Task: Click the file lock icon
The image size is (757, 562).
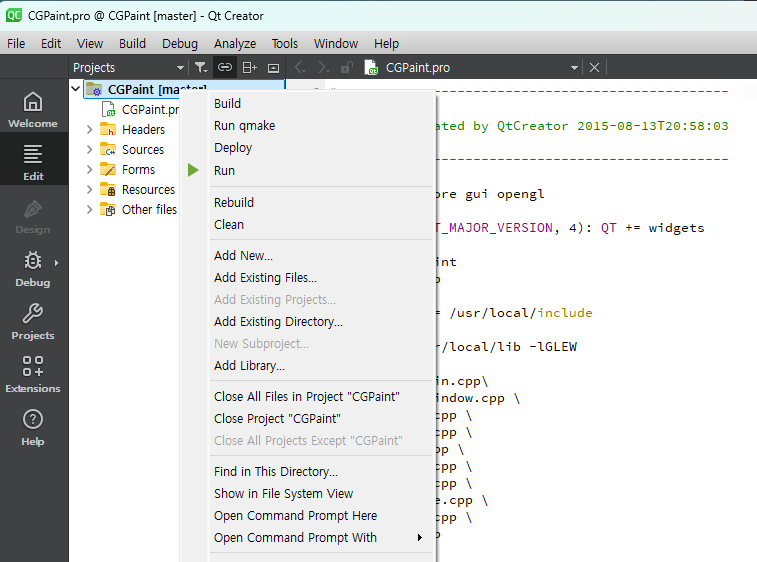Action: point(347,68)
